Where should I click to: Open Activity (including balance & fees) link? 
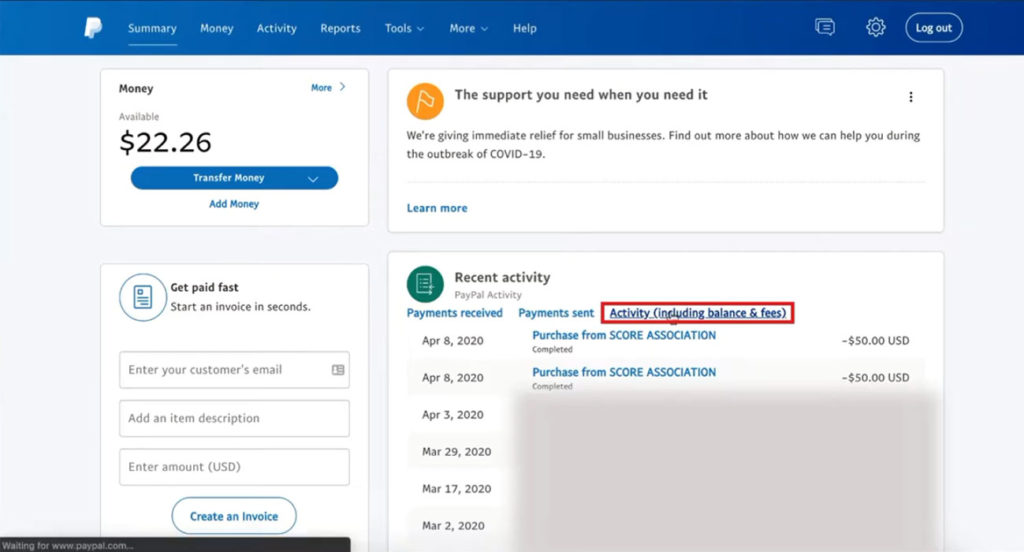(x=697, y=313)
